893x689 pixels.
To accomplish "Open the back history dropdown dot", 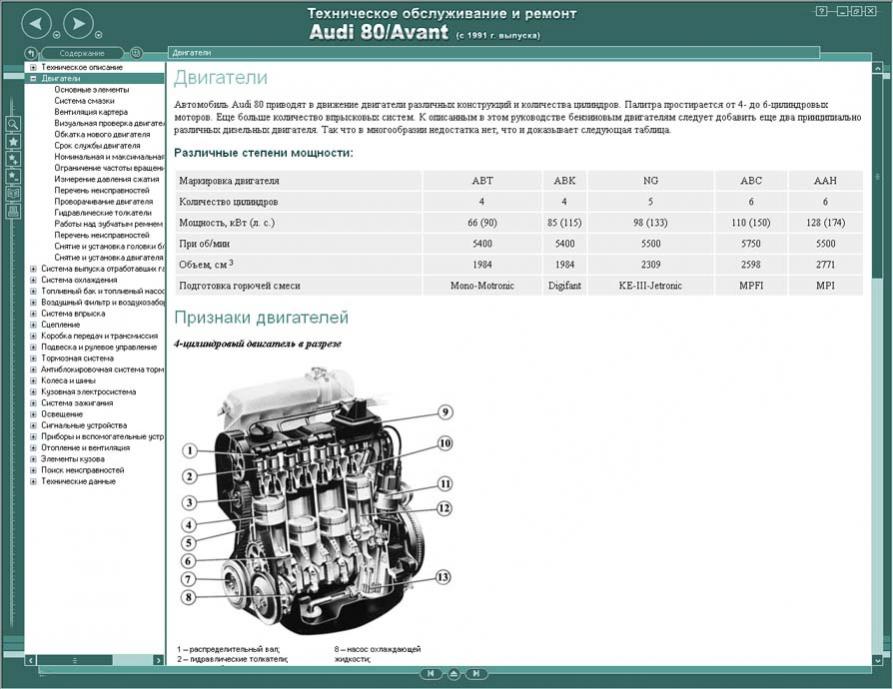I will pos(56,35).
